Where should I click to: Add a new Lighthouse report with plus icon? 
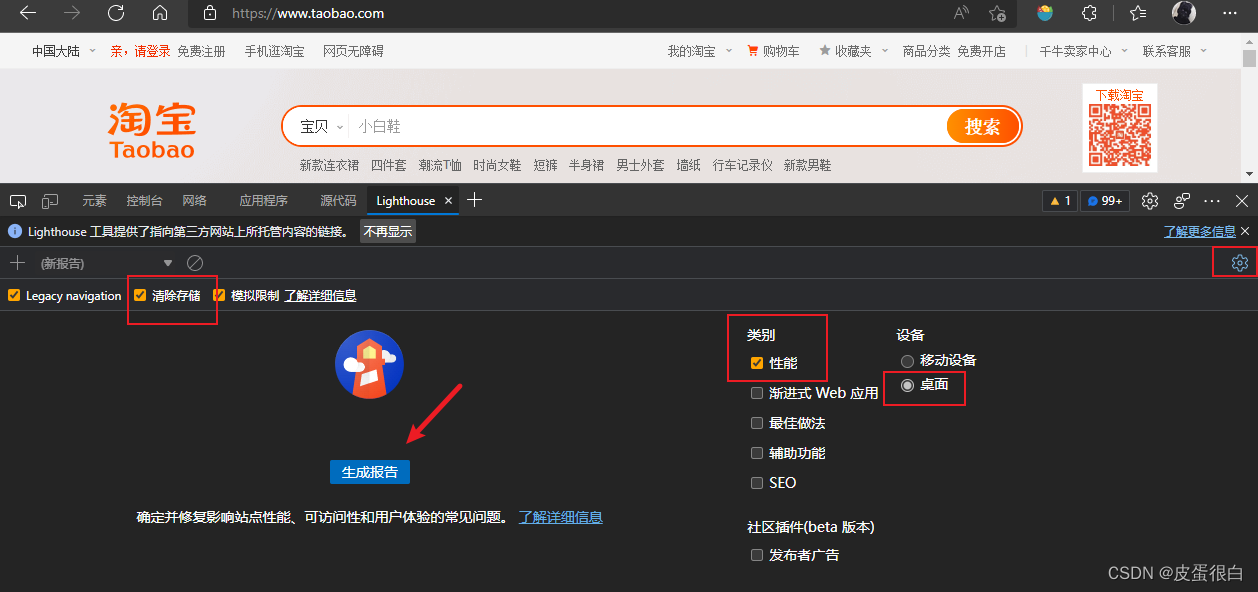pyautogui.click(x=18, y=262)
